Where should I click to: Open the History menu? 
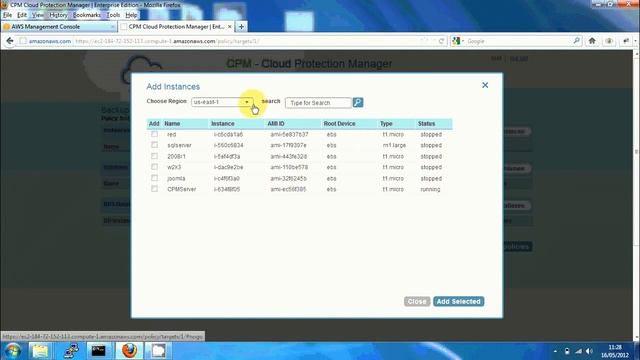click(58, 15)
